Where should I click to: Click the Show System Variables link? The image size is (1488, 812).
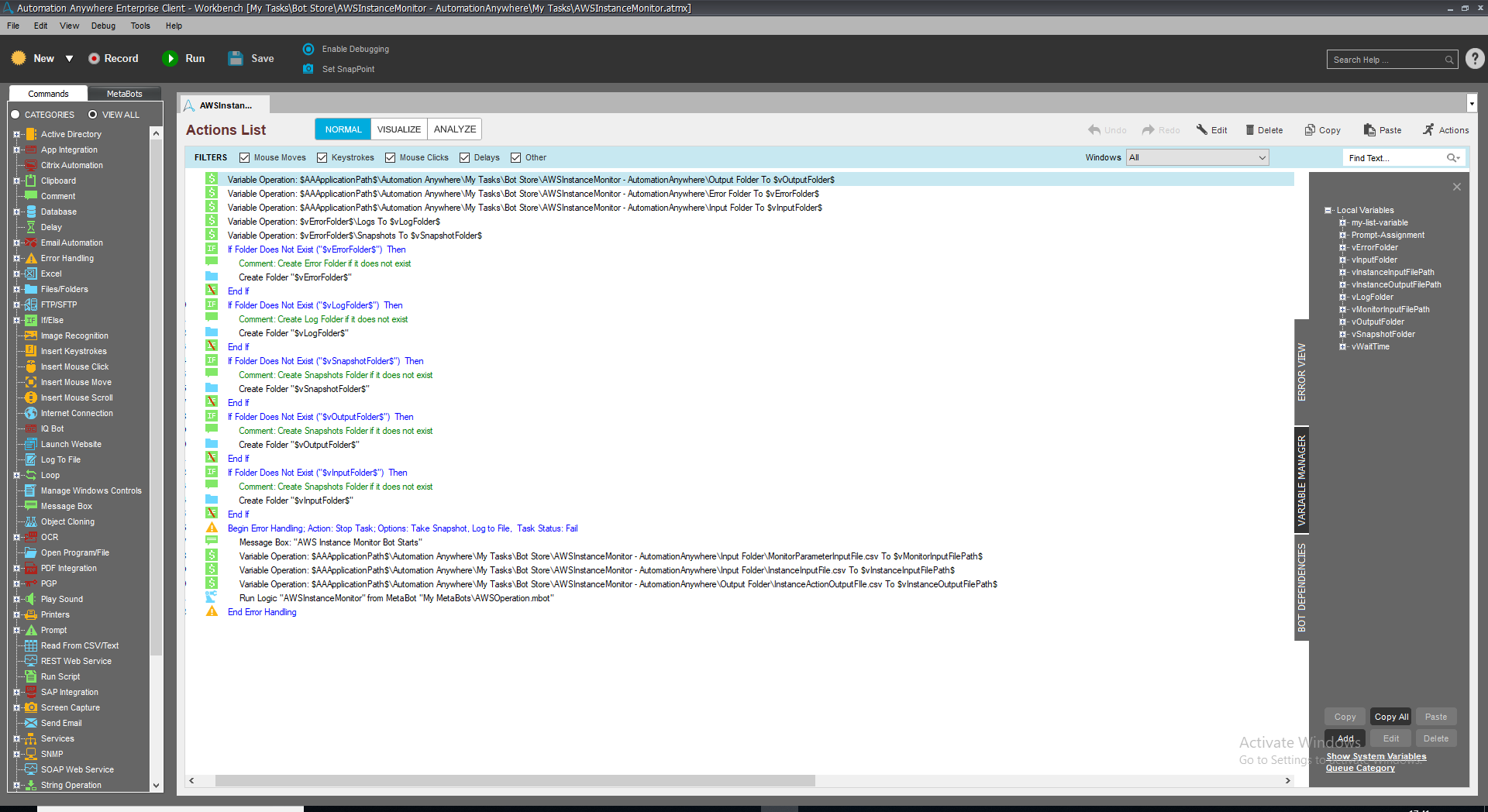coord(1376,756)
